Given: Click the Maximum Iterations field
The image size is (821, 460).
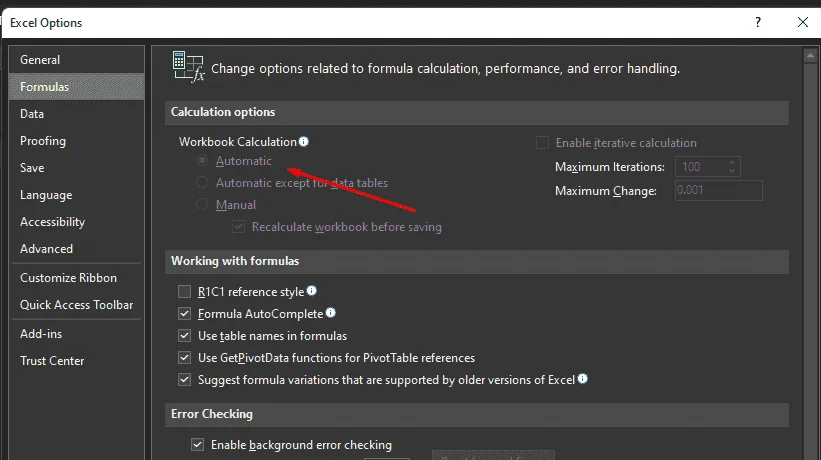Looking at the screenshot, I should point(701,167).
